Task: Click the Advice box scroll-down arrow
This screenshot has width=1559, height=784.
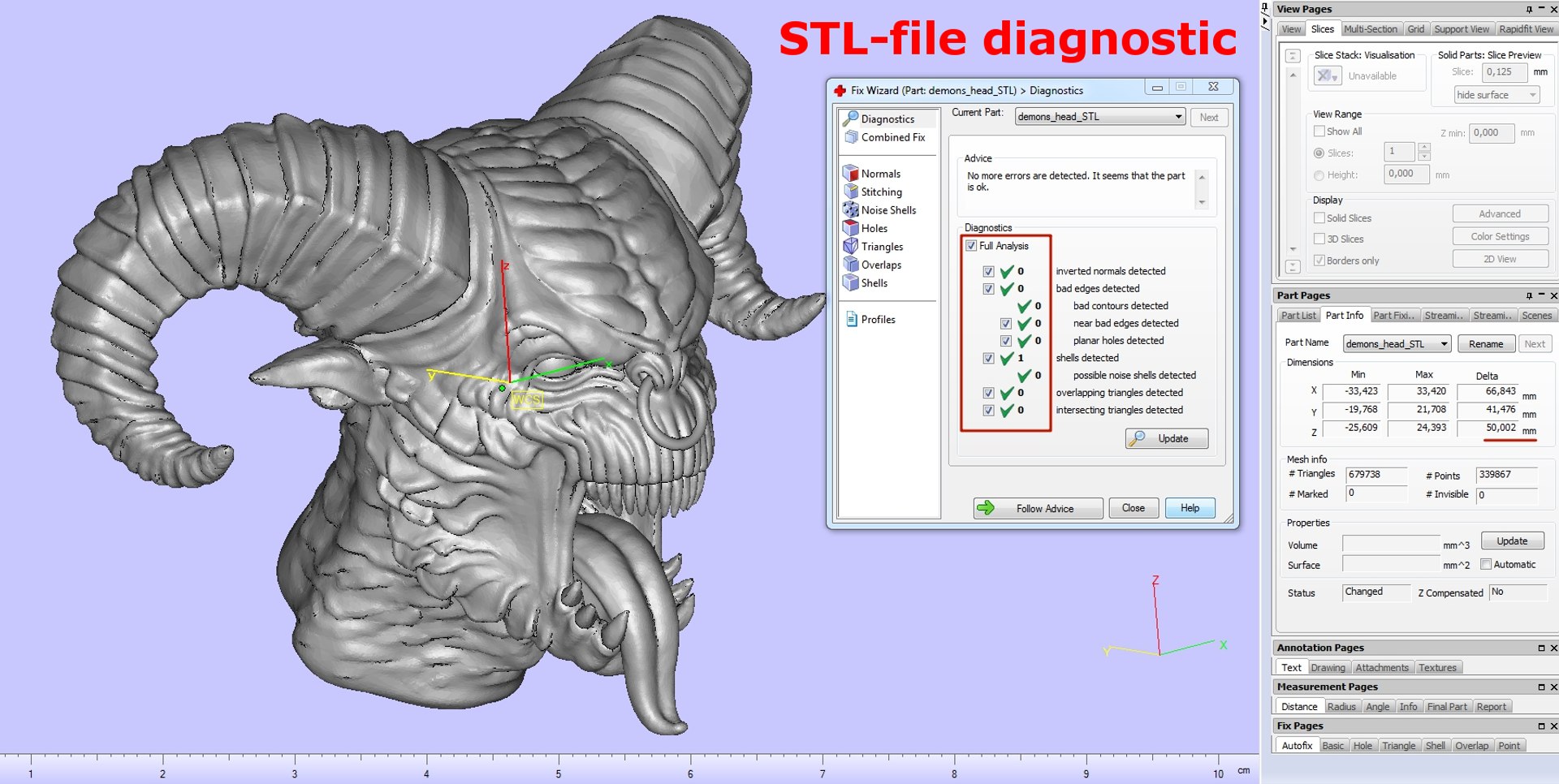Action: tap(1202, 202)
